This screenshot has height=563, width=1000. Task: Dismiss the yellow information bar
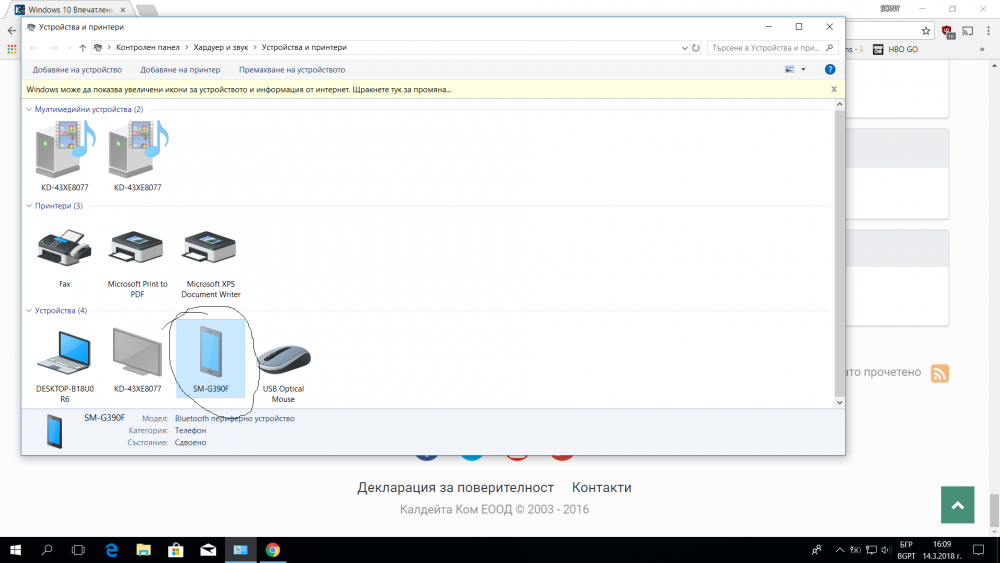[834, 89]
